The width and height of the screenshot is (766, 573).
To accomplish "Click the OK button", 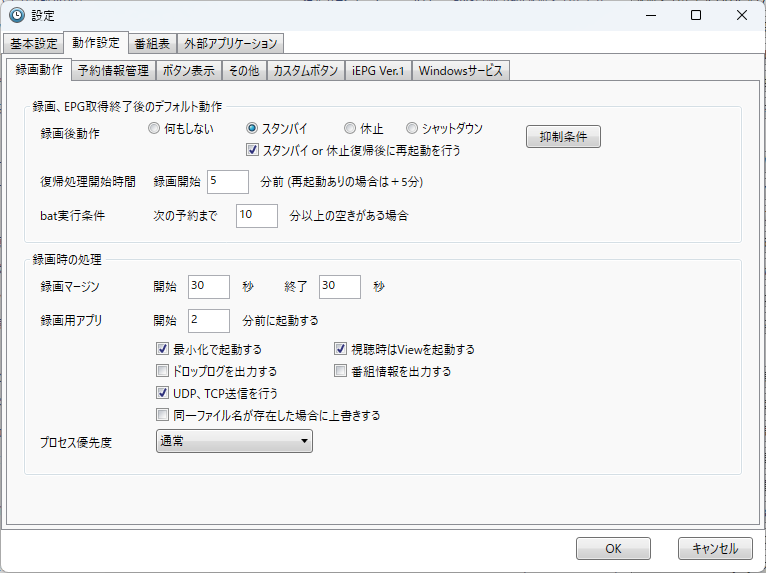I will tap(613, 549).
